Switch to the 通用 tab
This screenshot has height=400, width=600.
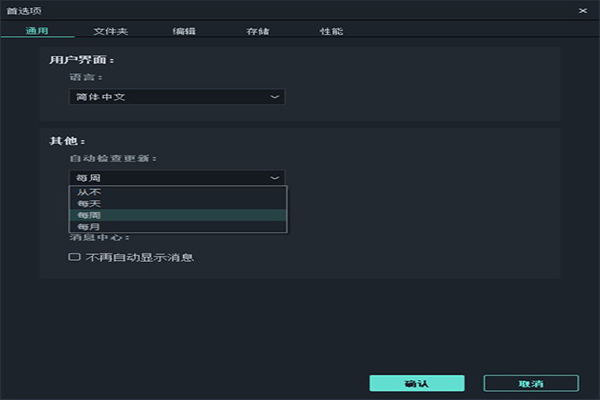[37, 32]
